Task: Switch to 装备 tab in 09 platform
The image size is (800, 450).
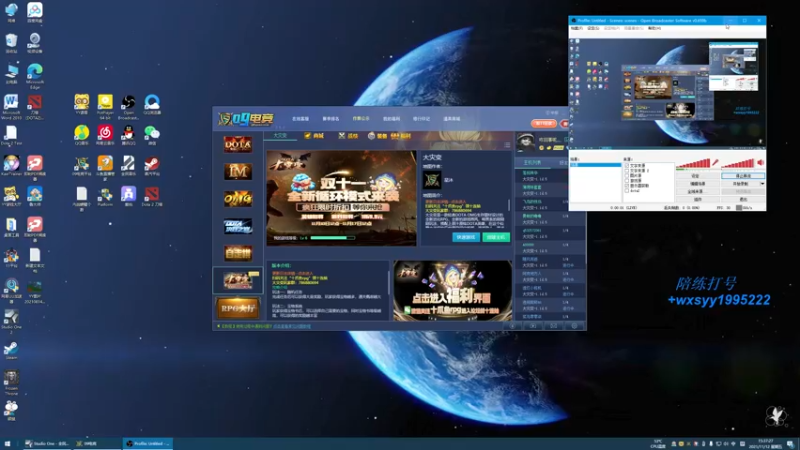Action: pyautogui.click(x=378, y=136)
